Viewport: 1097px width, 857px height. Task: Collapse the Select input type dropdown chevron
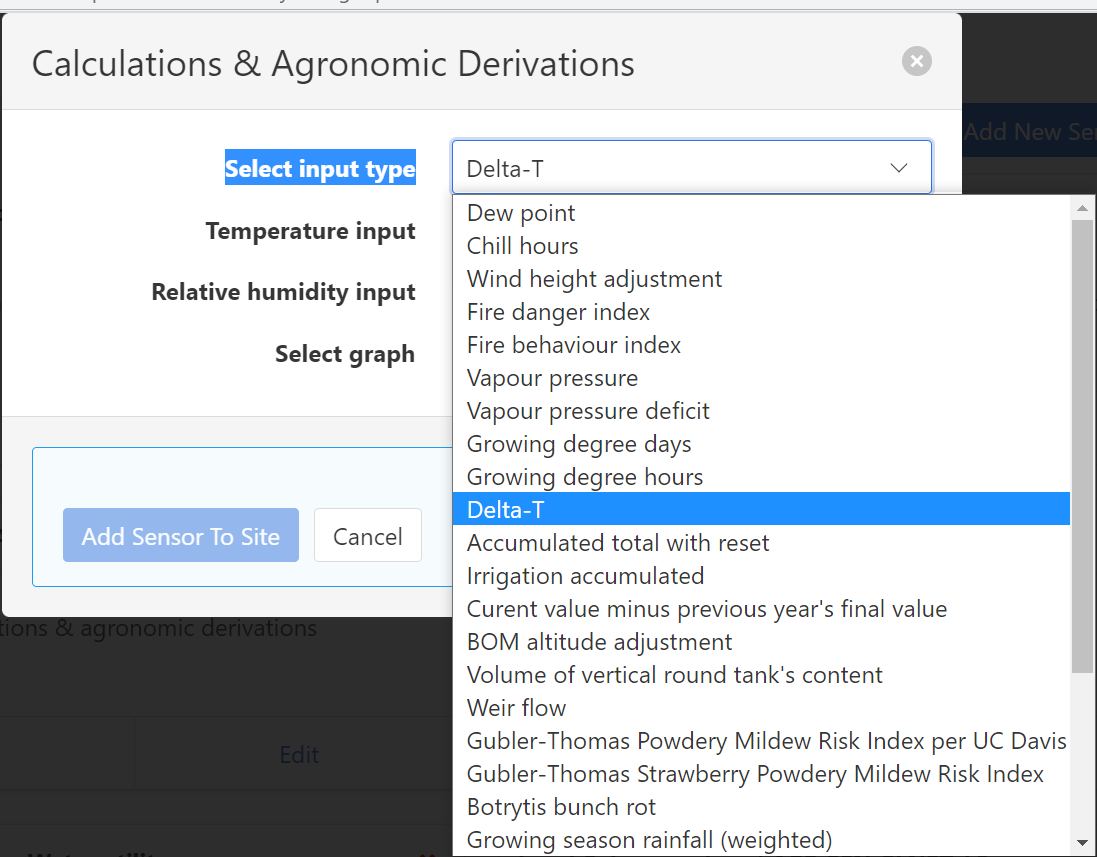pos(898,168)
